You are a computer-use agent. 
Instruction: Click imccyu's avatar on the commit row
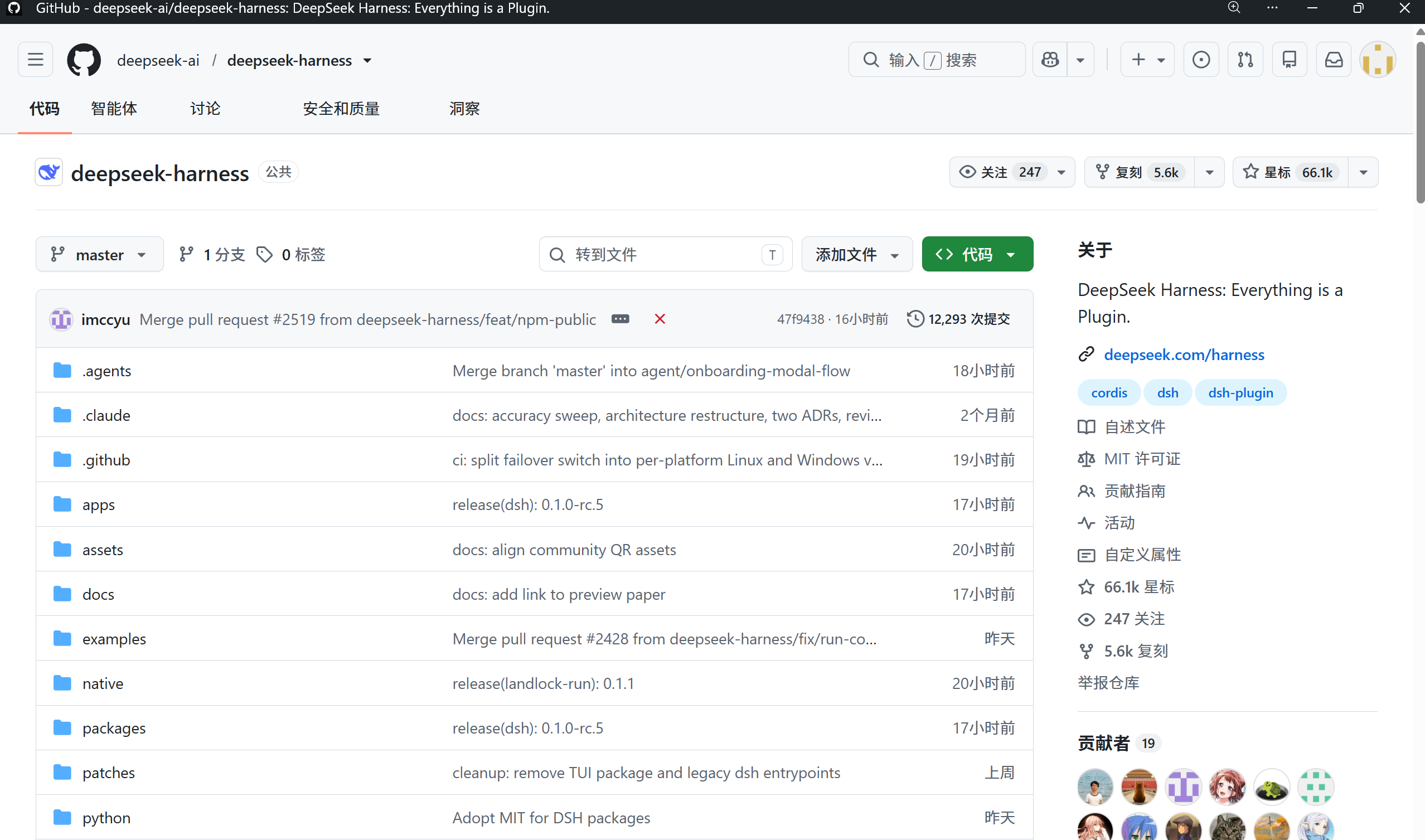tap(61, 319)
